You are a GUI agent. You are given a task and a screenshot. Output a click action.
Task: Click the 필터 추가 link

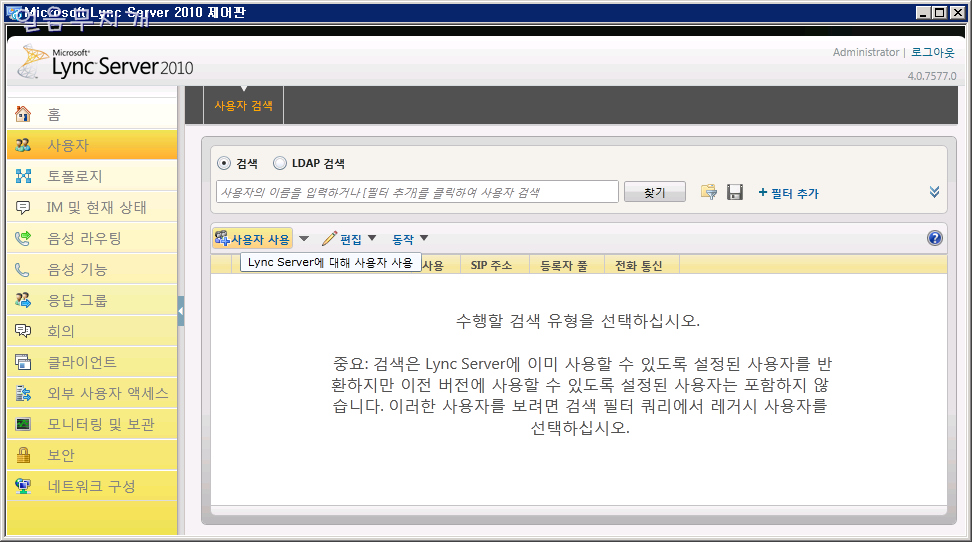789,193
